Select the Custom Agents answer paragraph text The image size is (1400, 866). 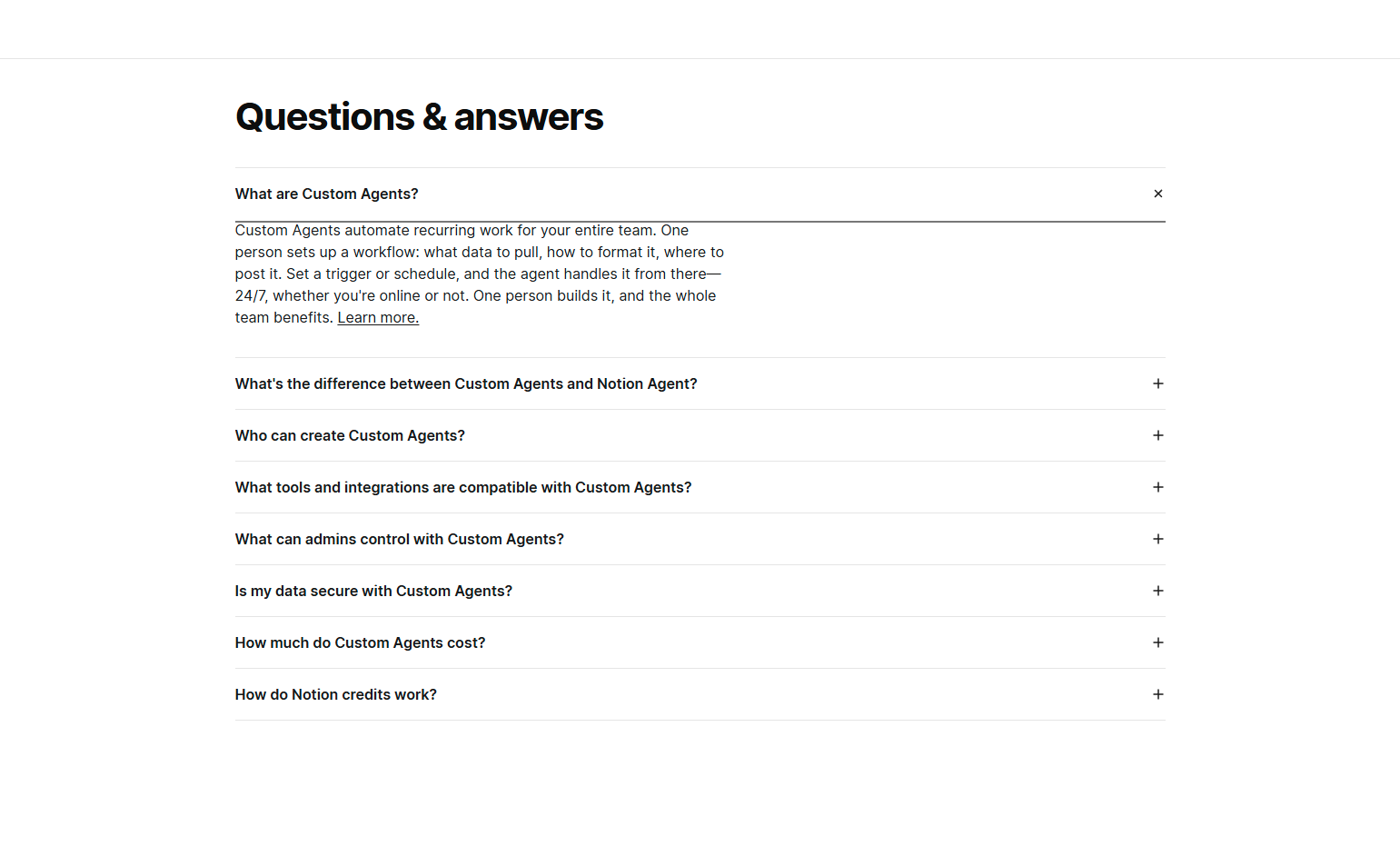click(479, 273)
